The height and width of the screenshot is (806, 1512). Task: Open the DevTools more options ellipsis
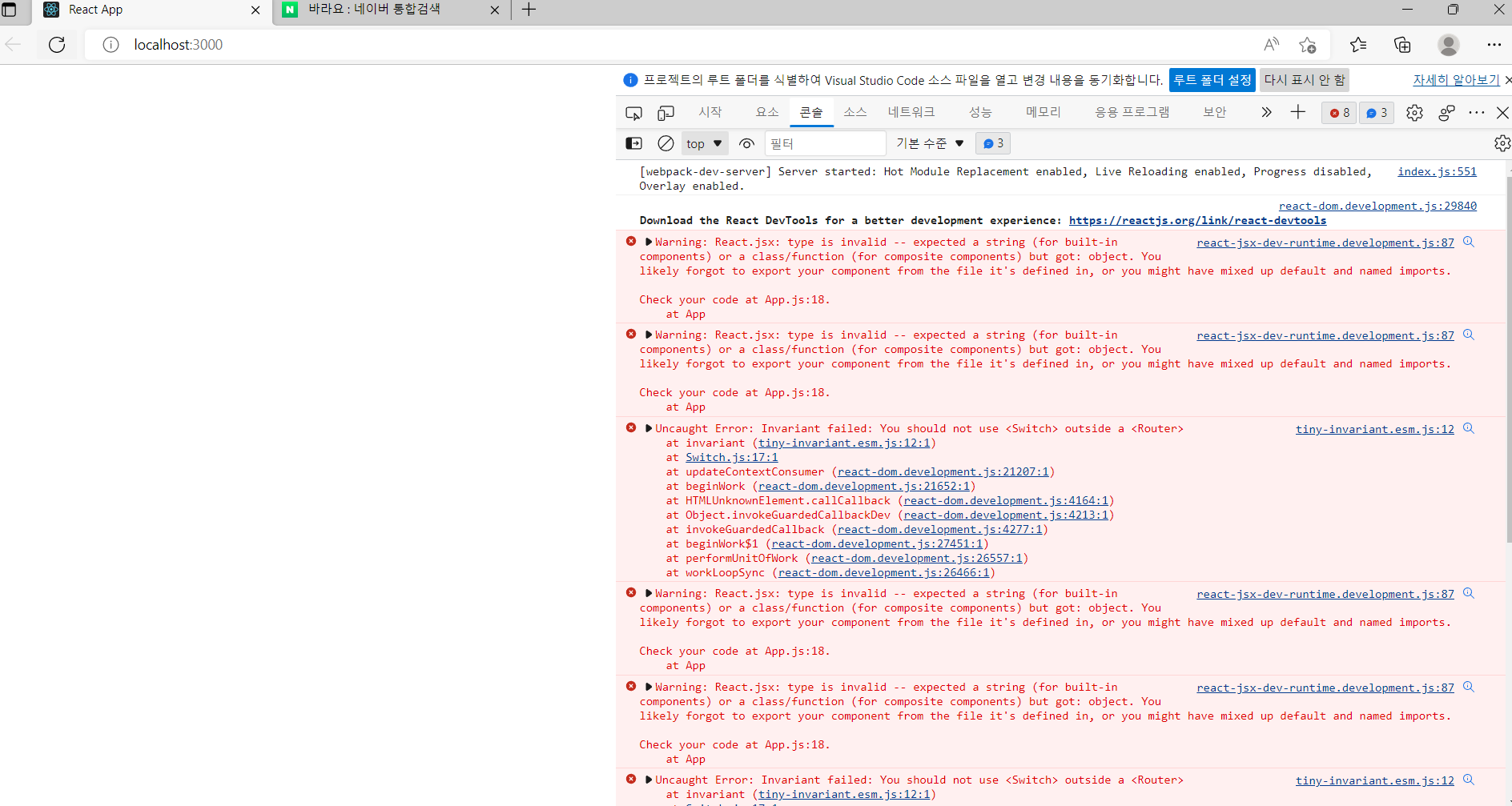tap(1477, 113)
